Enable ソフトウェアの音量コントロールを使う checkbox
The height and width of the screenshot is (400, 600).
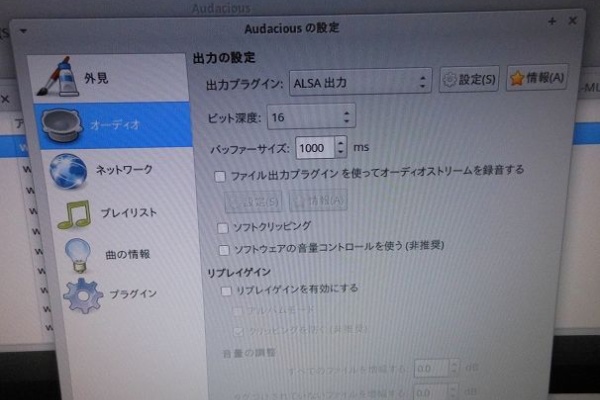coord(224,250)
